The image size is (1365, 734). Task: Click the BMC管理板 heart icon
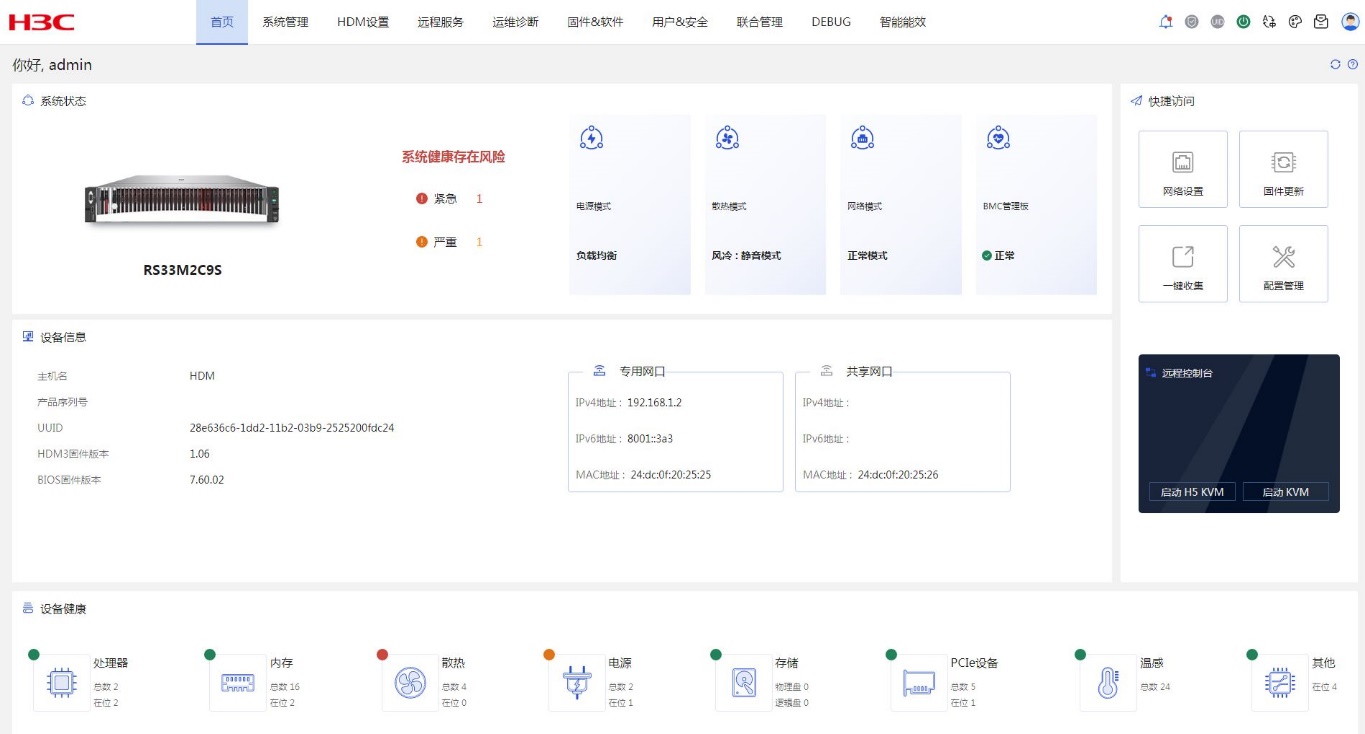(x=998, y=138)
